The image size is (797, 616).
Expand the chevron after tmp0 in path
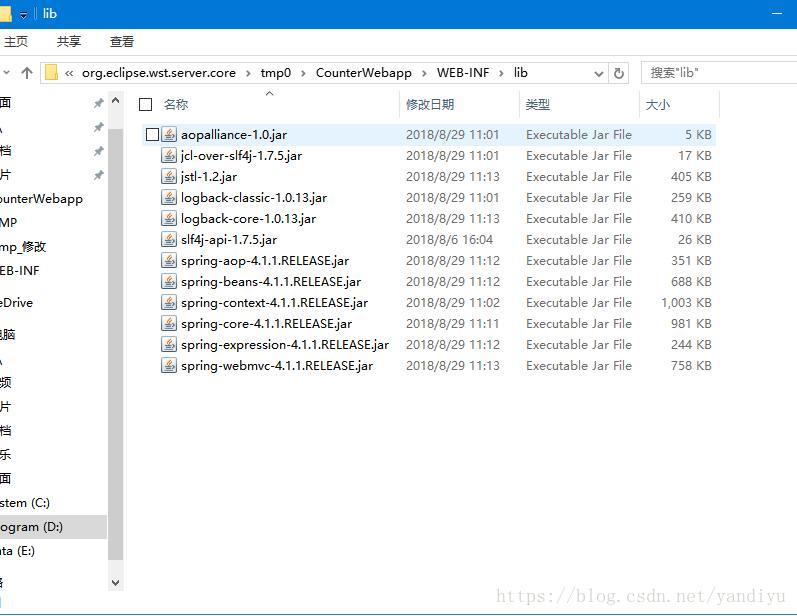coord(303,74)
